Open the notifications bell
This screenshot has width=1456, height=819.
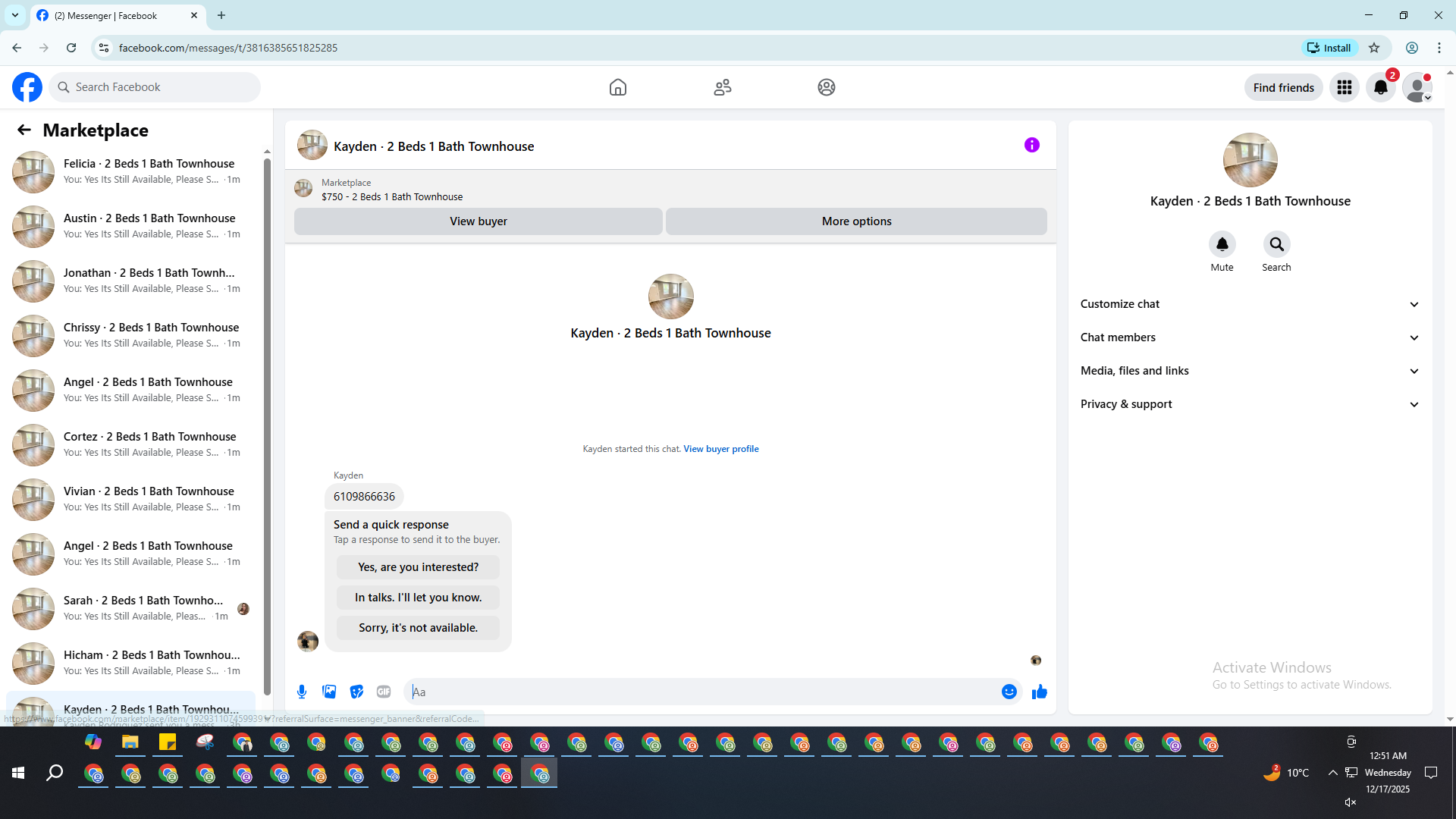pos(1380,87)
